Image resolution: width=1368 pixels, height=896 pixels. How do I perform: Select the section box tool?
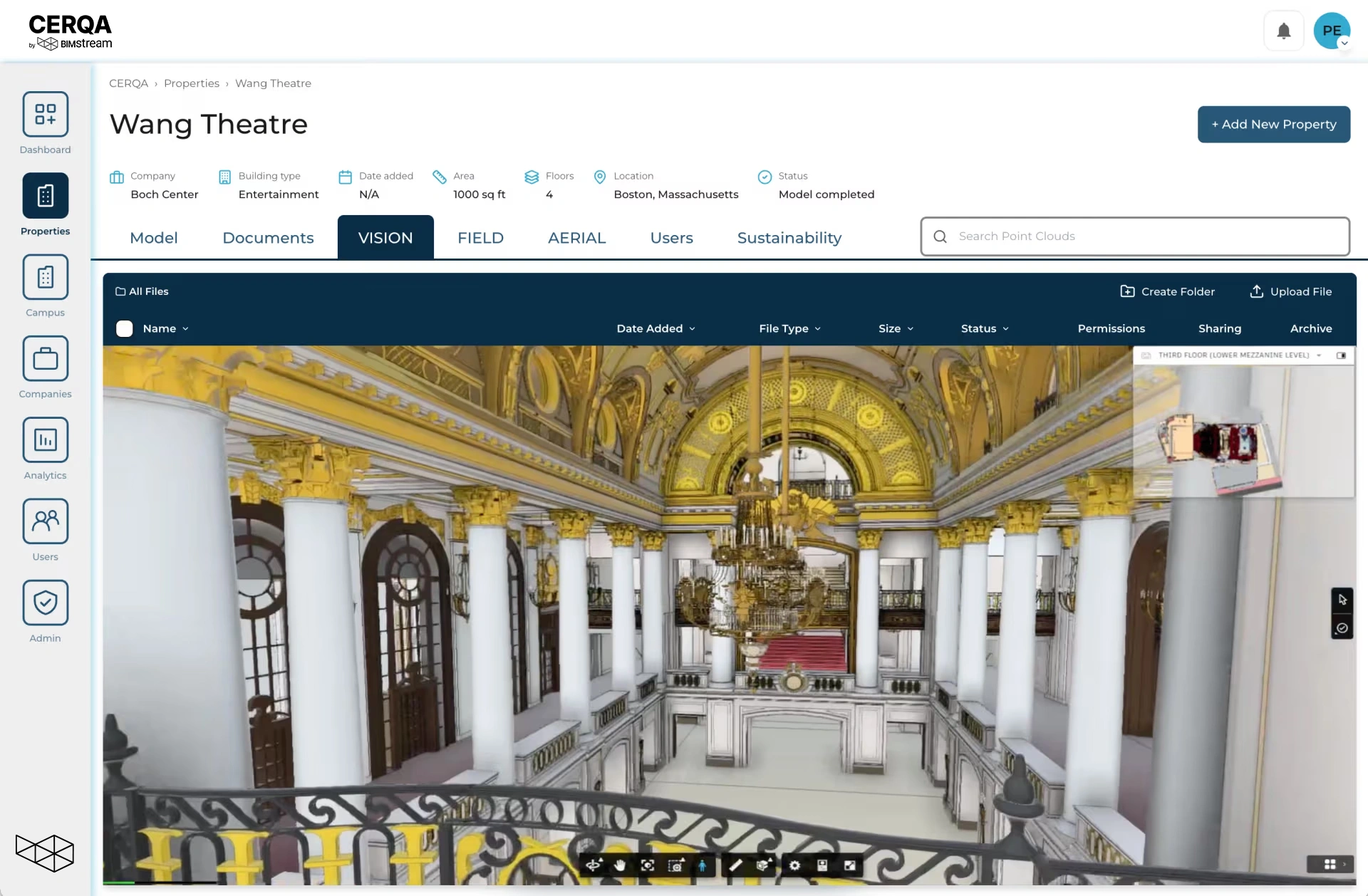764,865
